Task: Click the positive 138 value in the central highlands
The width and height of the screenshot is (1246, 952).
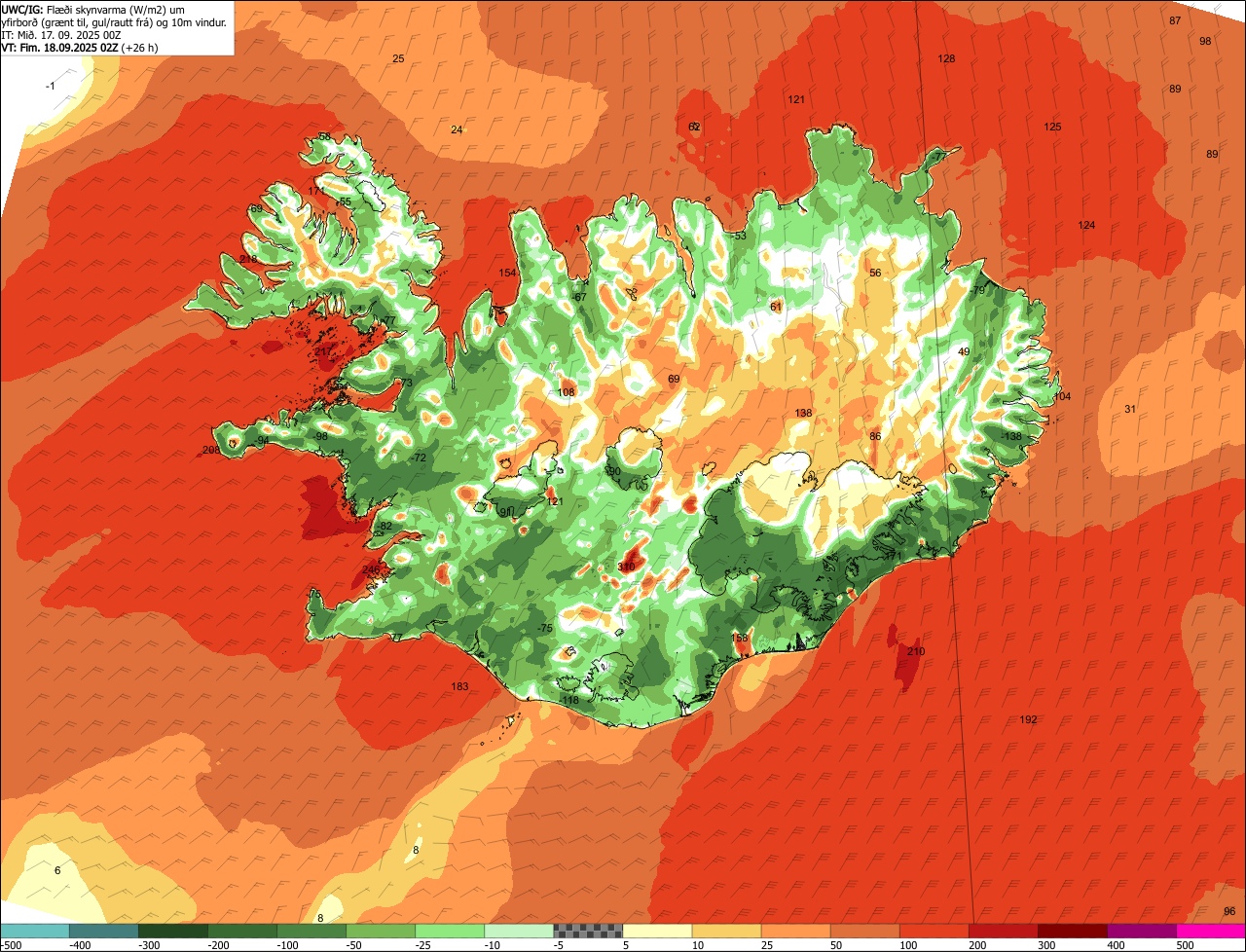Action: (x=803, y=413)
